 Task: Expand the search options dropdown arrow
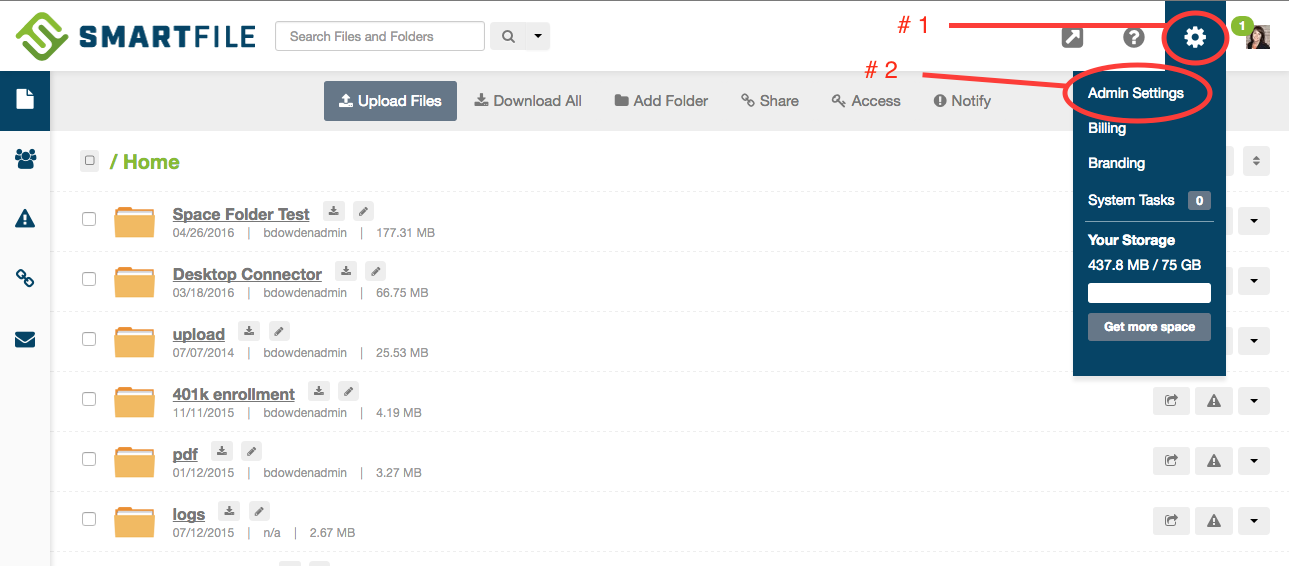pyautogui.click(x=538, y=37)
